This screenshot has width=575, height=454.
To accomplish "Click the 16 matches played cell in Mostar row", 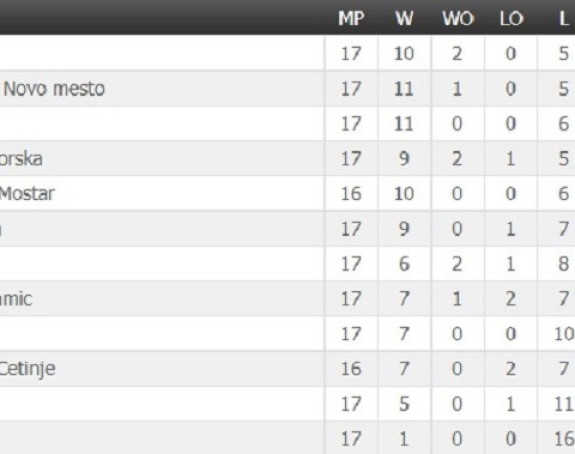I will click(351, 194).
